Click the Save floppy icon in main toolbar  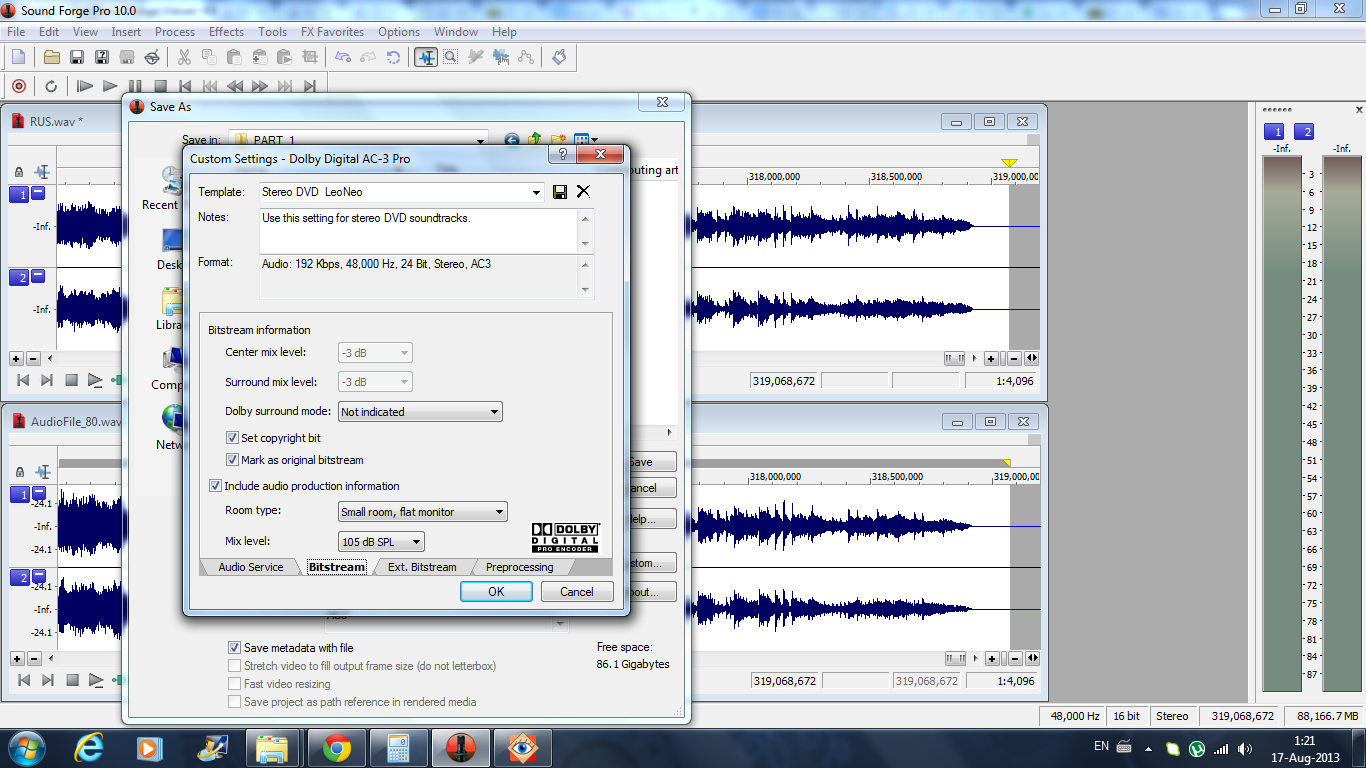[x=76, y=57]
